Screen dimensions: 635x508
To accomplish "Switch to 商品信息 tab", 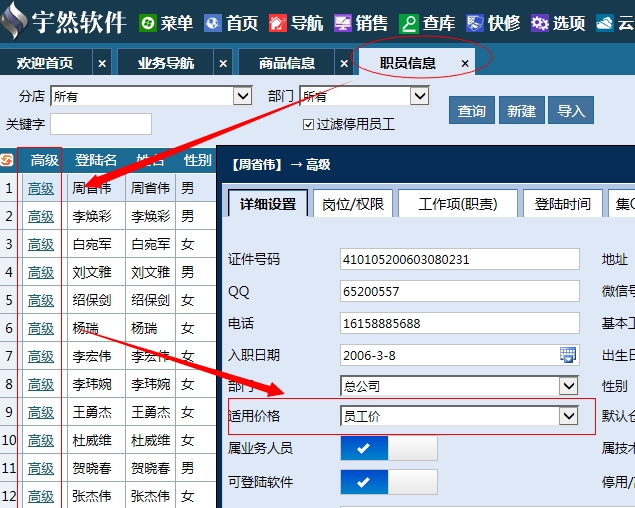I will pyautogui.click(x=287, y=63).
